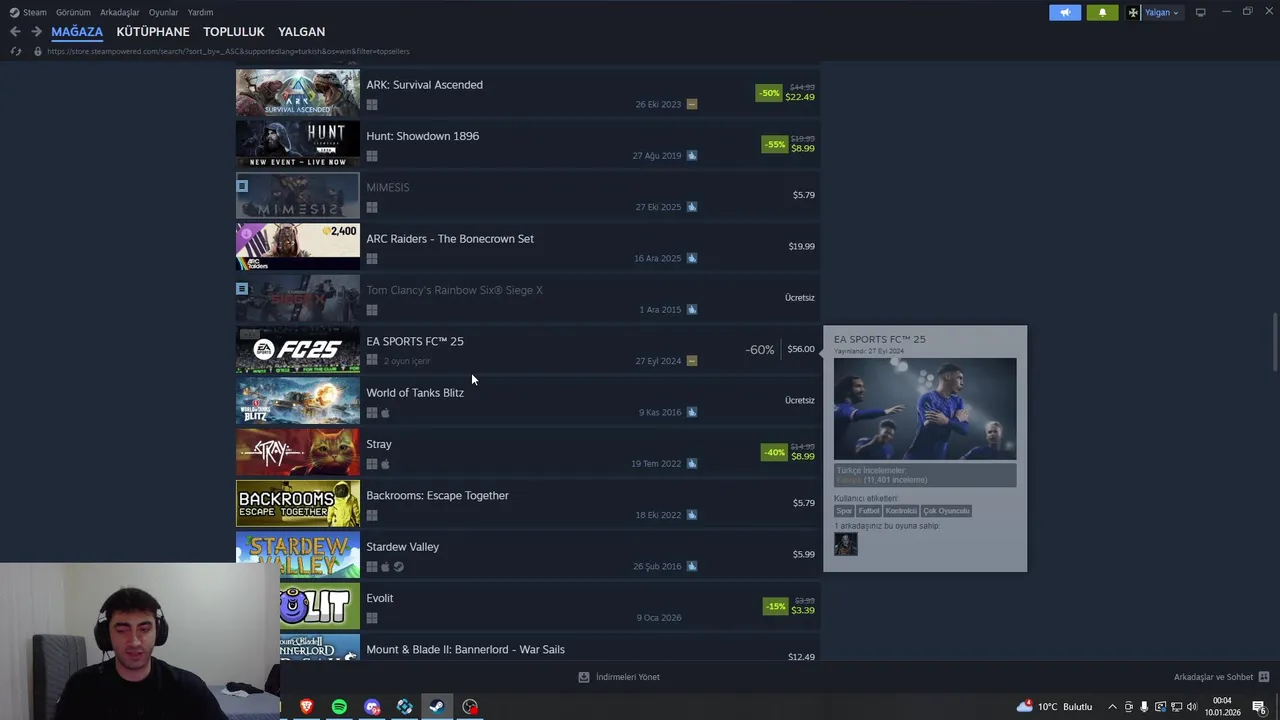Viewport: 1280px width, 720px height.
Task: Open Brave browser from the taskbar
Action: coord(306,707)
